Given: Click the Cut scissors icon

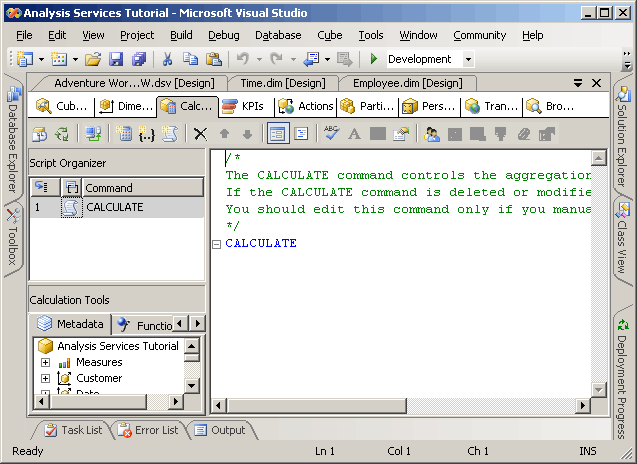Looking at the screenshot, I should point(167,59).
